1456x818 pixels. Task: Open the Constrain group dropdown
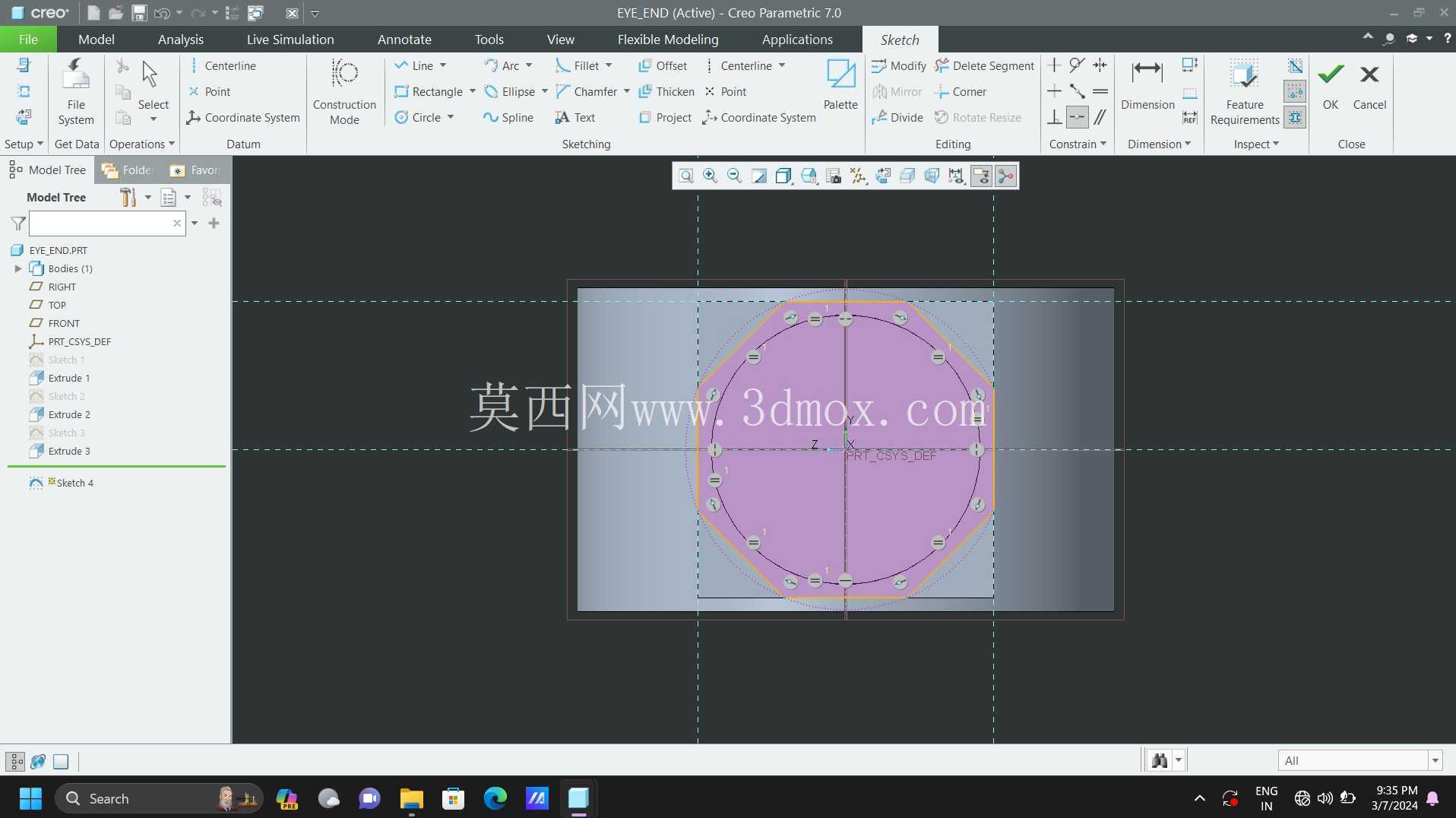pyautogui.click(x=1078, y=144)
